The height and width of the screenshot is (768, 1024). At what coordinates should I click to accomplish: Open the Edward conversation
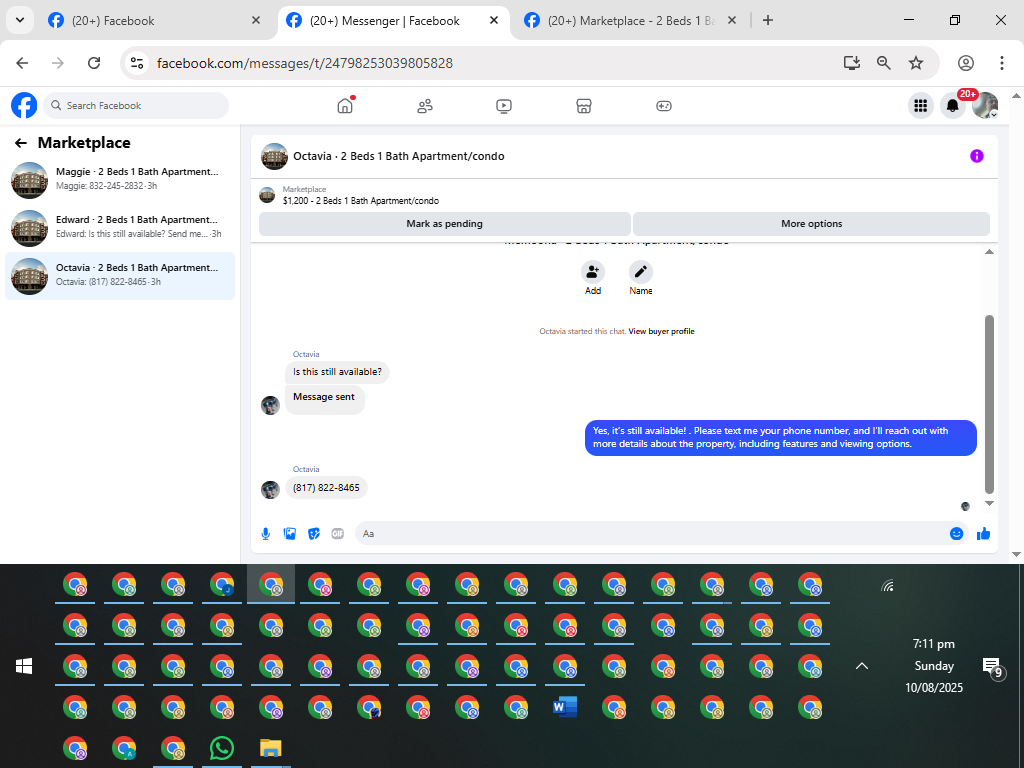(120, 228)
